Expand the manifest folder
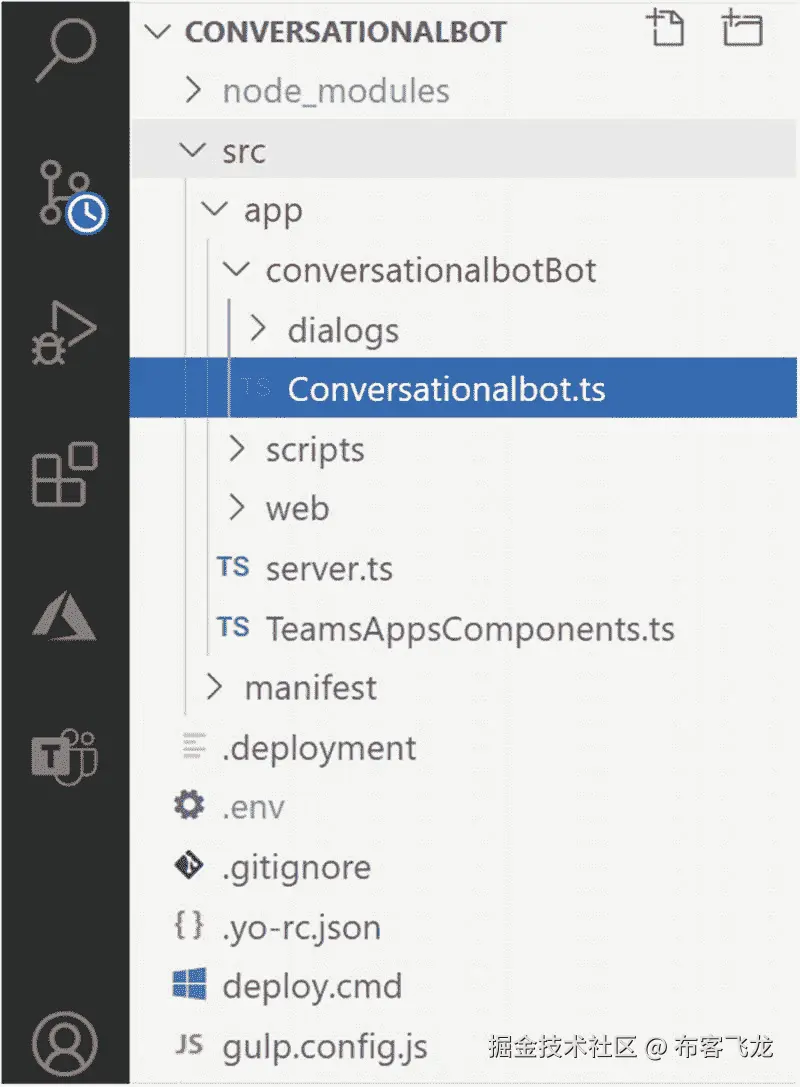This screenshot has width=800, height=1087. [310, 688]
